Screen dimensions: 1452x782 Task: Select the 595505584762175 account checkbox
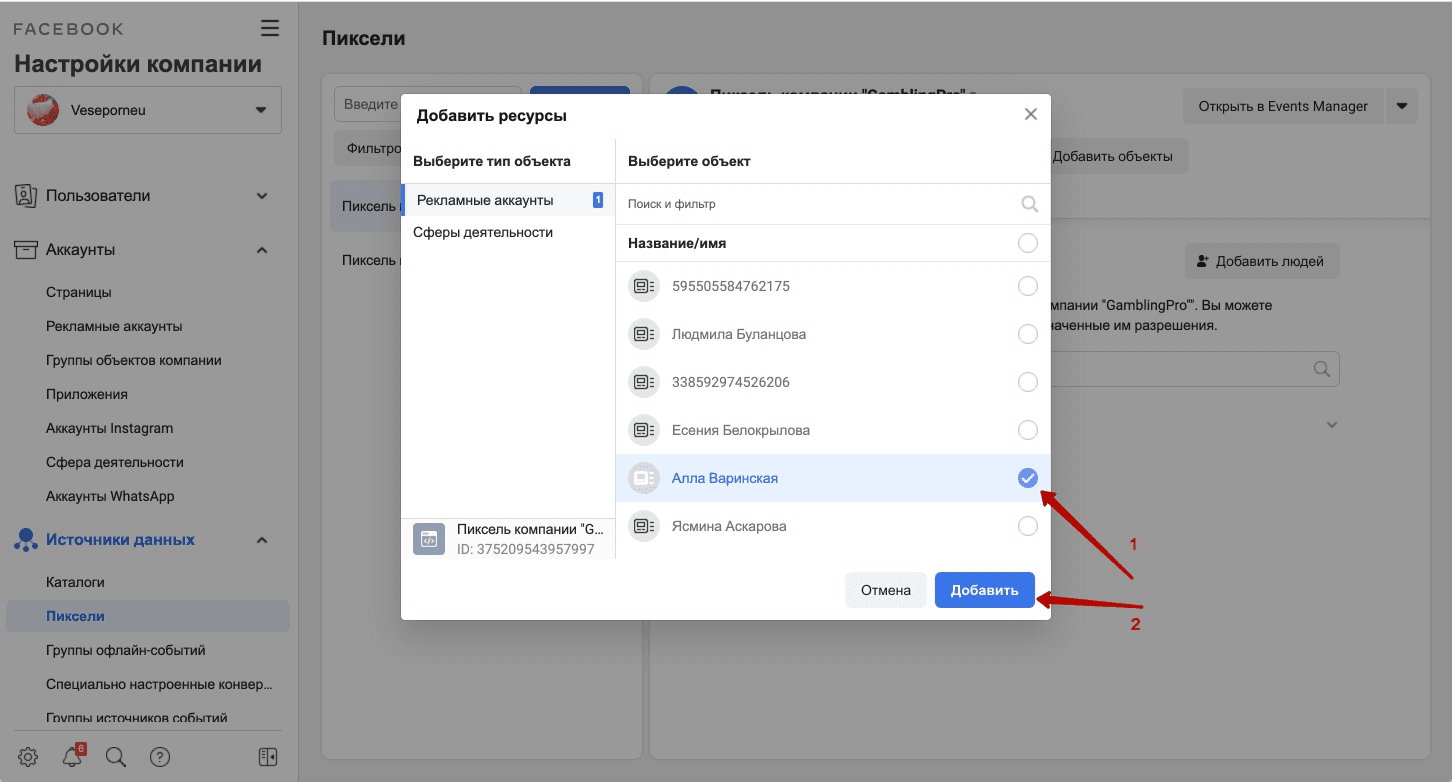[x=1027, y=286]
